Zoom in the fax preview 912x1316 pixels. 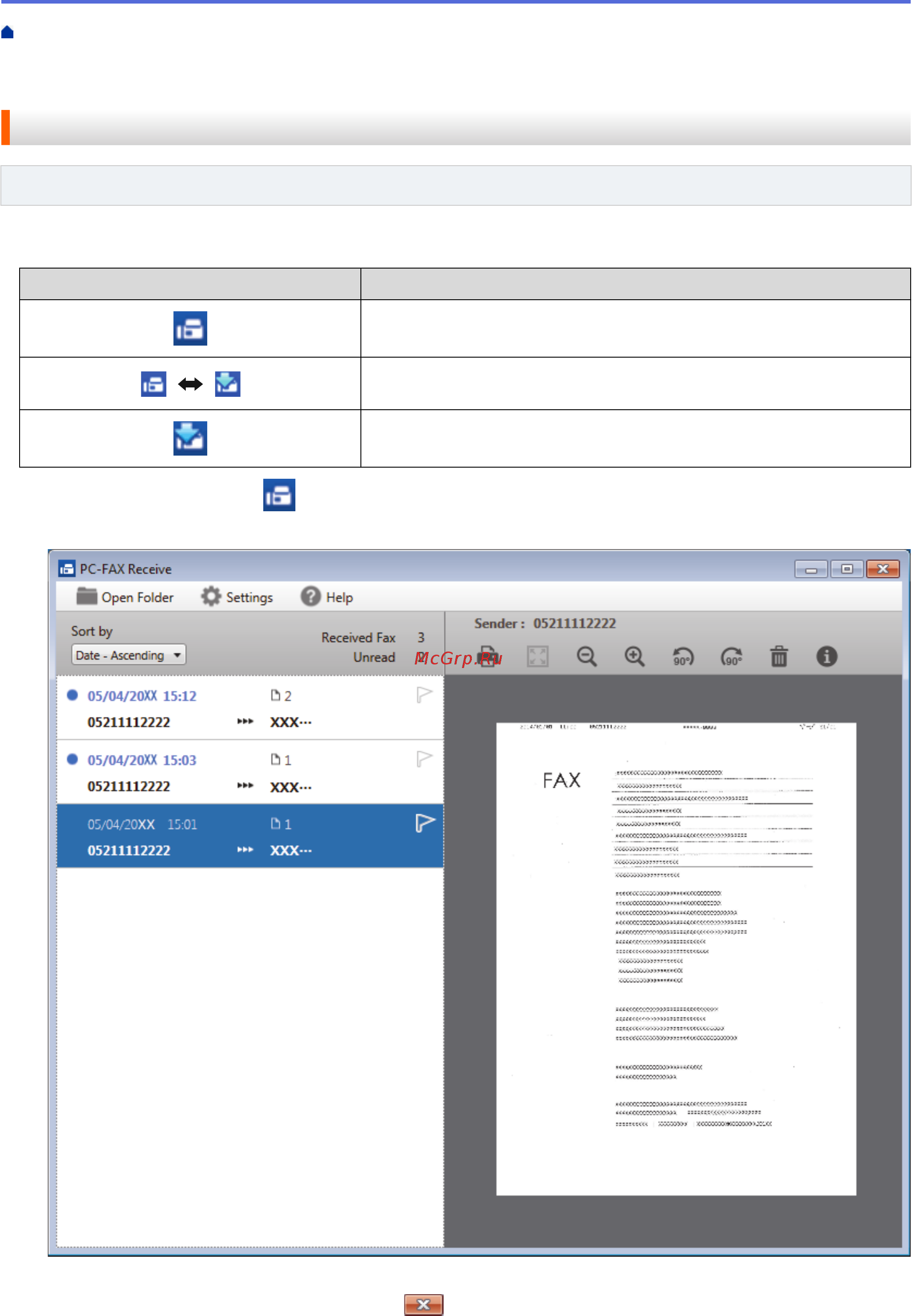(x=634, y=657)
